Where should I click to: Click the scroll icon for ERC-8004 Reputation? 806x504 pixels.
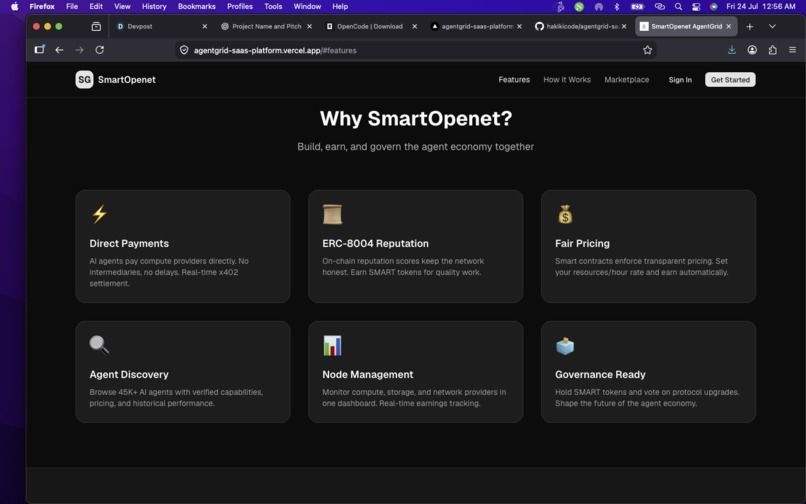point(332,214)
